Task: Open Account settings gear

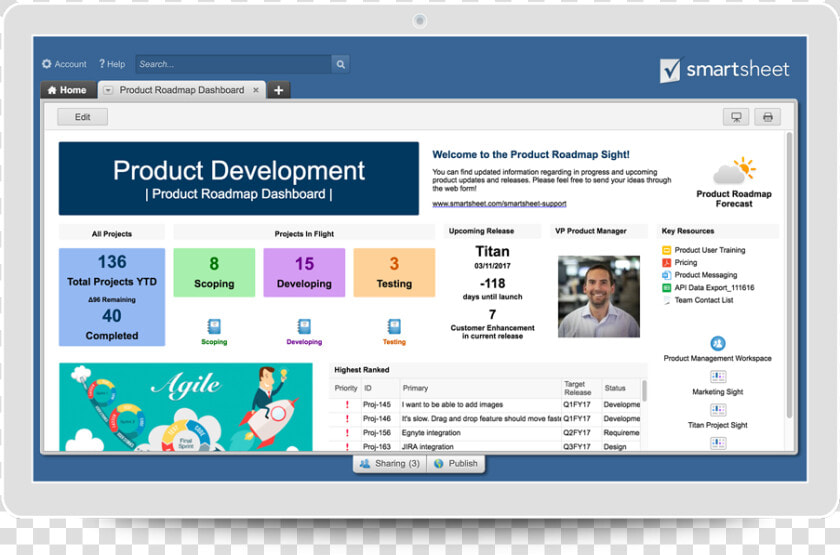Action: [x=47, y=64]
